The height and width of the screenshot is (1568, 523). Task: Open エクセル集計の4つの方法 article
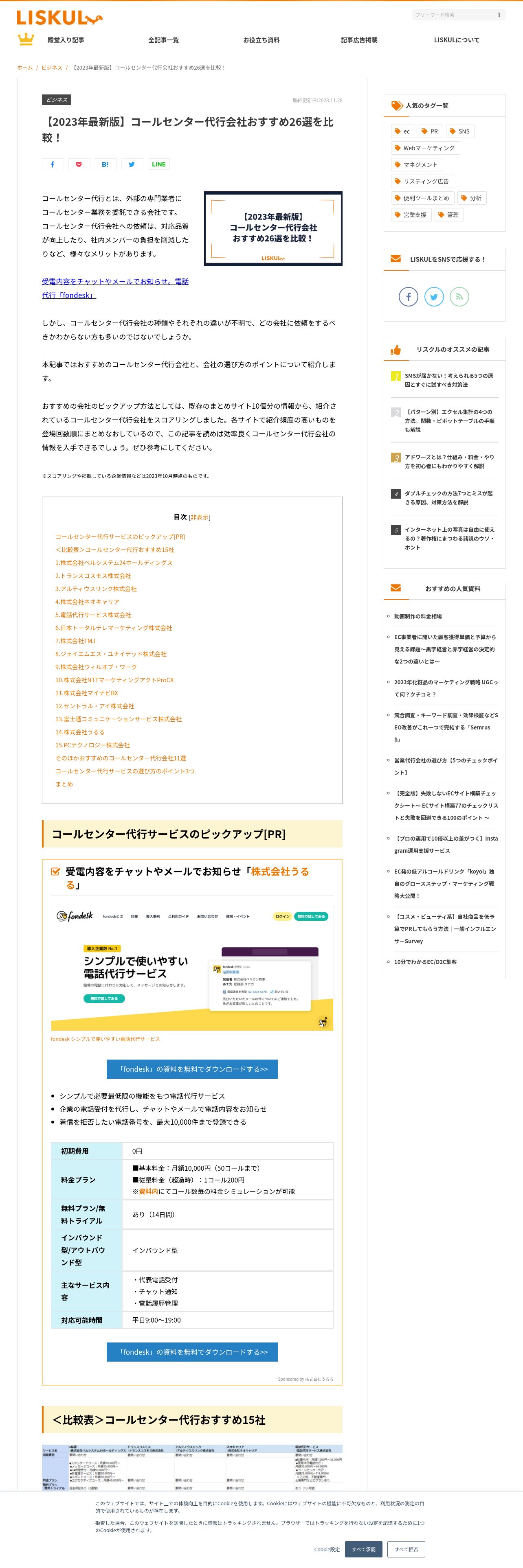coord(449,420)
